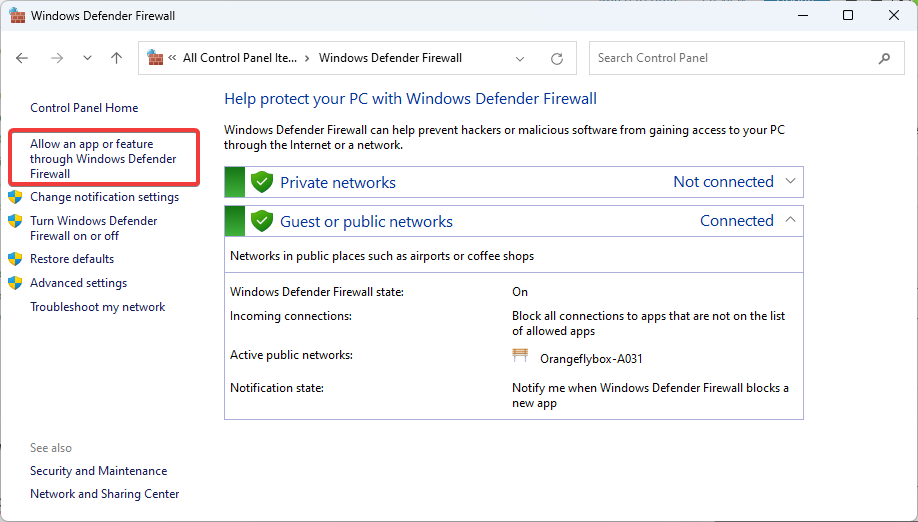Click the 'Connected' status text
The width and height of the screenshot is (918, 522).
coord(737,221)
